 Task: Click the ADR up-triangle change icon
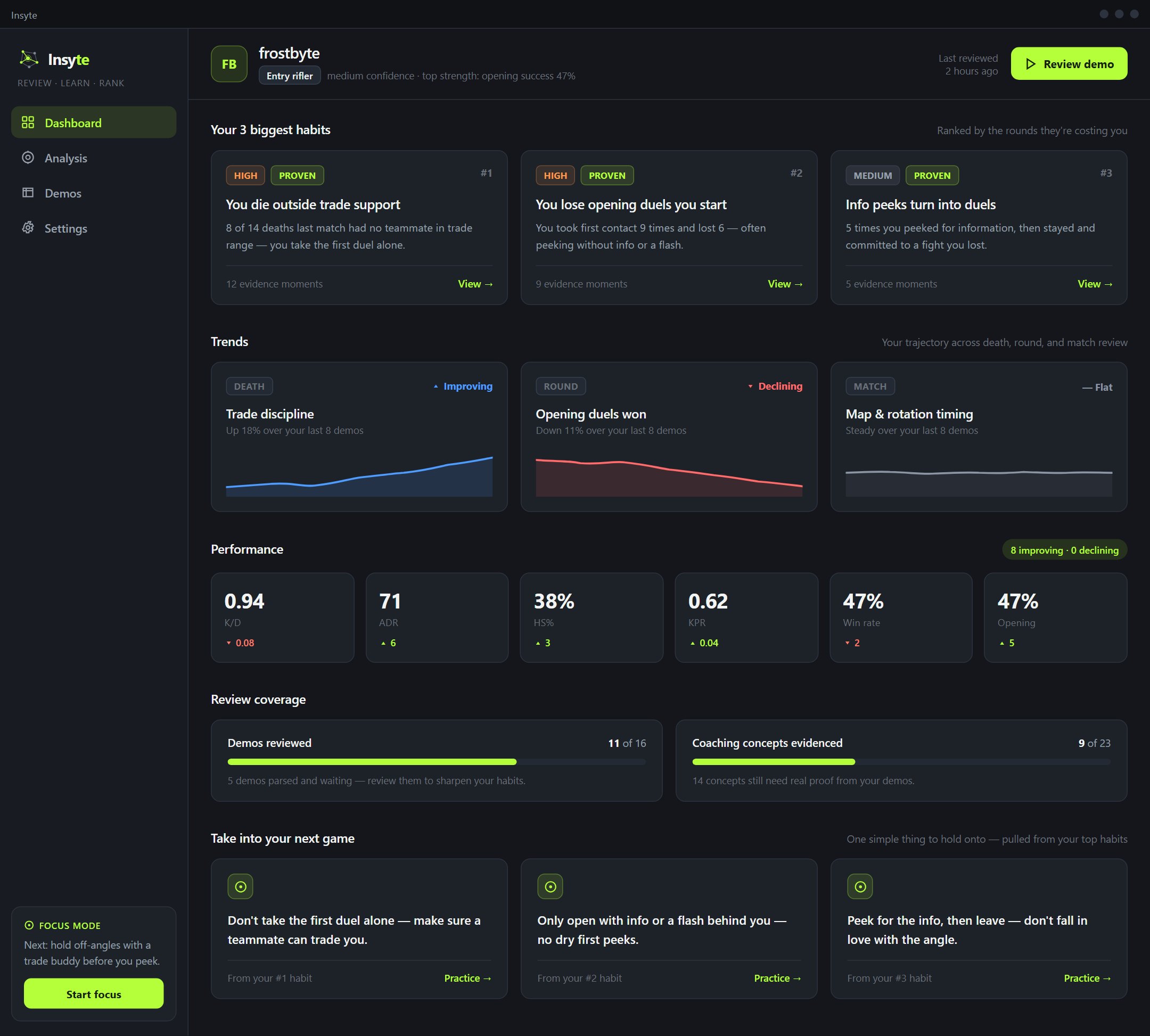click(x=384, y=643)
